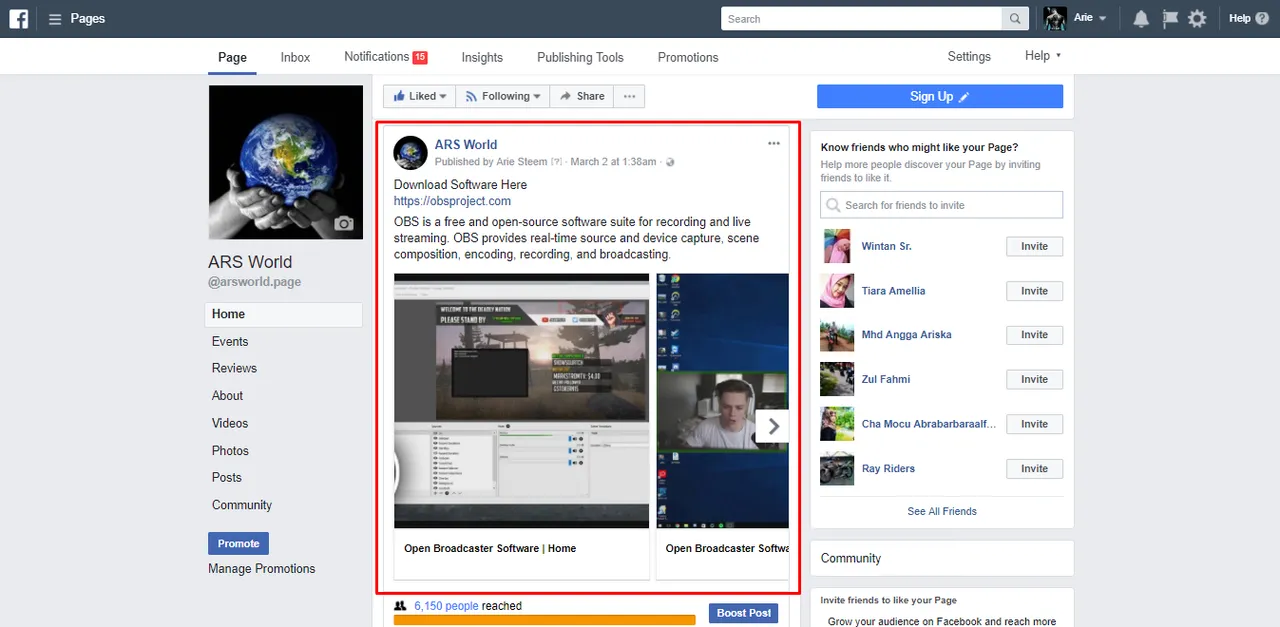Open the Insights tab
The height and width of the screenshot is (627, 1280).
click(482, 57)
